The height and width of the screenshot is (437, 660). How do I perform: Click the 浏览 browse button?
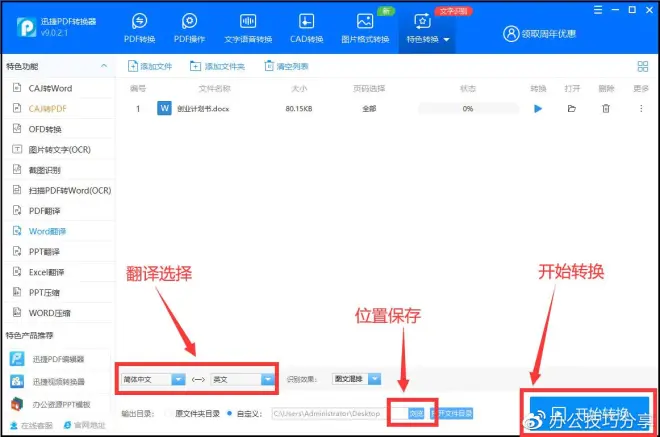416,413
